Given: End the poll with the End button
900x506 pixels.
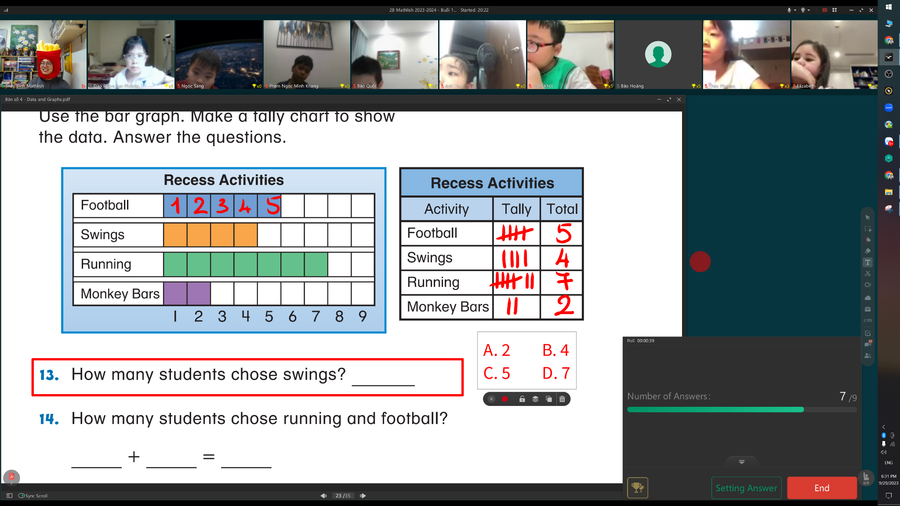Looking at the screenshot, I should click(x=821, y=488).
